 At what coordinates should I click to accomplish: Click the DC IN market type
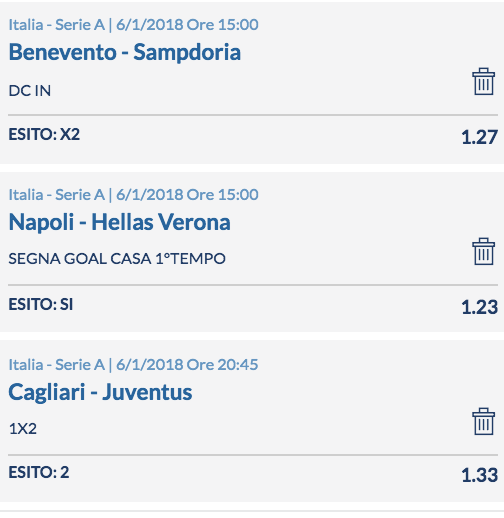[30, 91]
